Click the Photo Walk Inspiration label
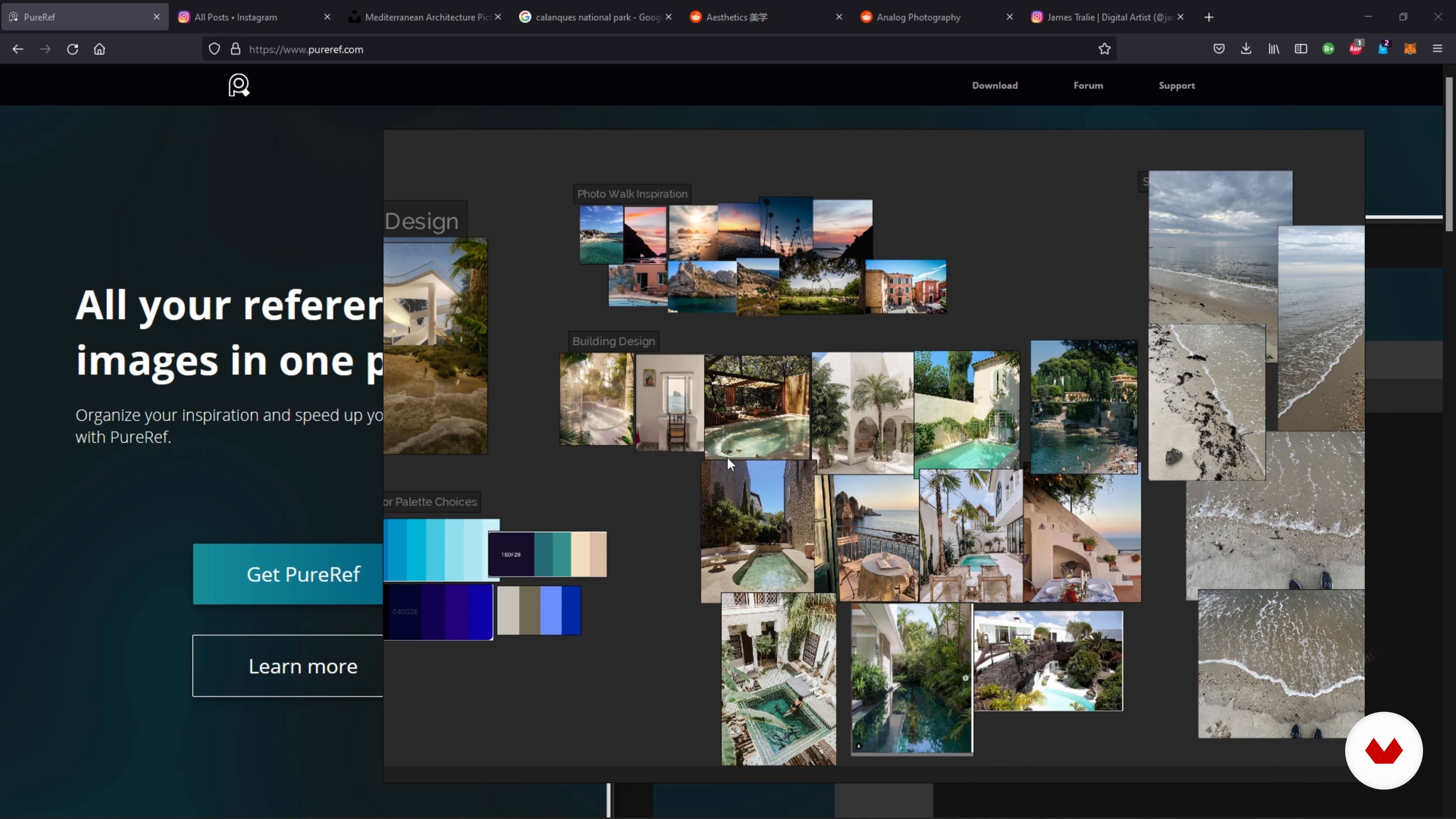This screenshot has height=819, width=1456. click(x=632, y=194)
